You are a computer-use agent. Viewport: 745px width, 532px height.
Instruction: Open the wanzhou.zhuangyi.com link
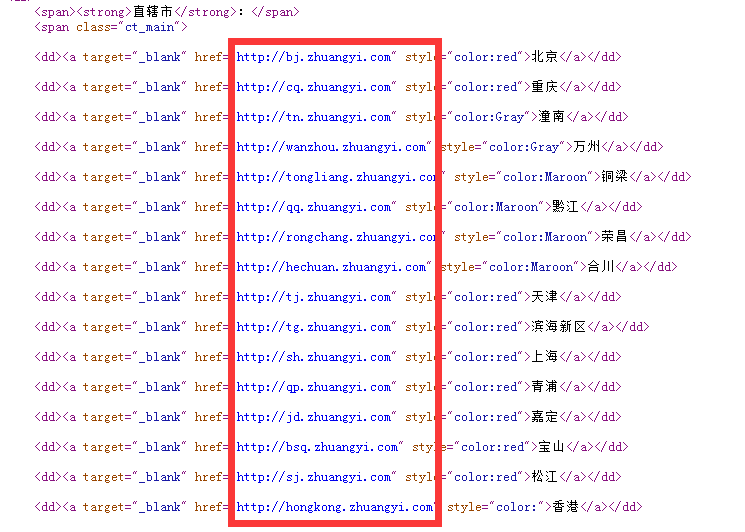click(332, 147)
